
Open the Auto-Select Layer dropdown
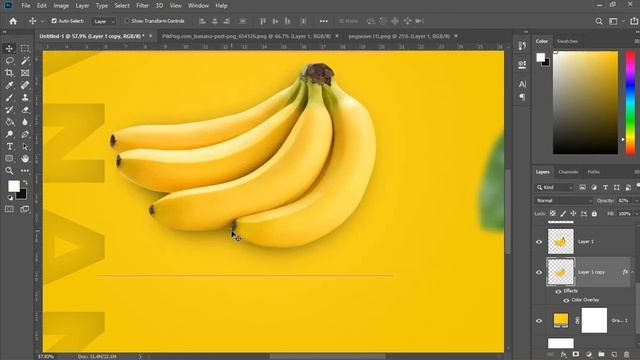pos(104,21)
